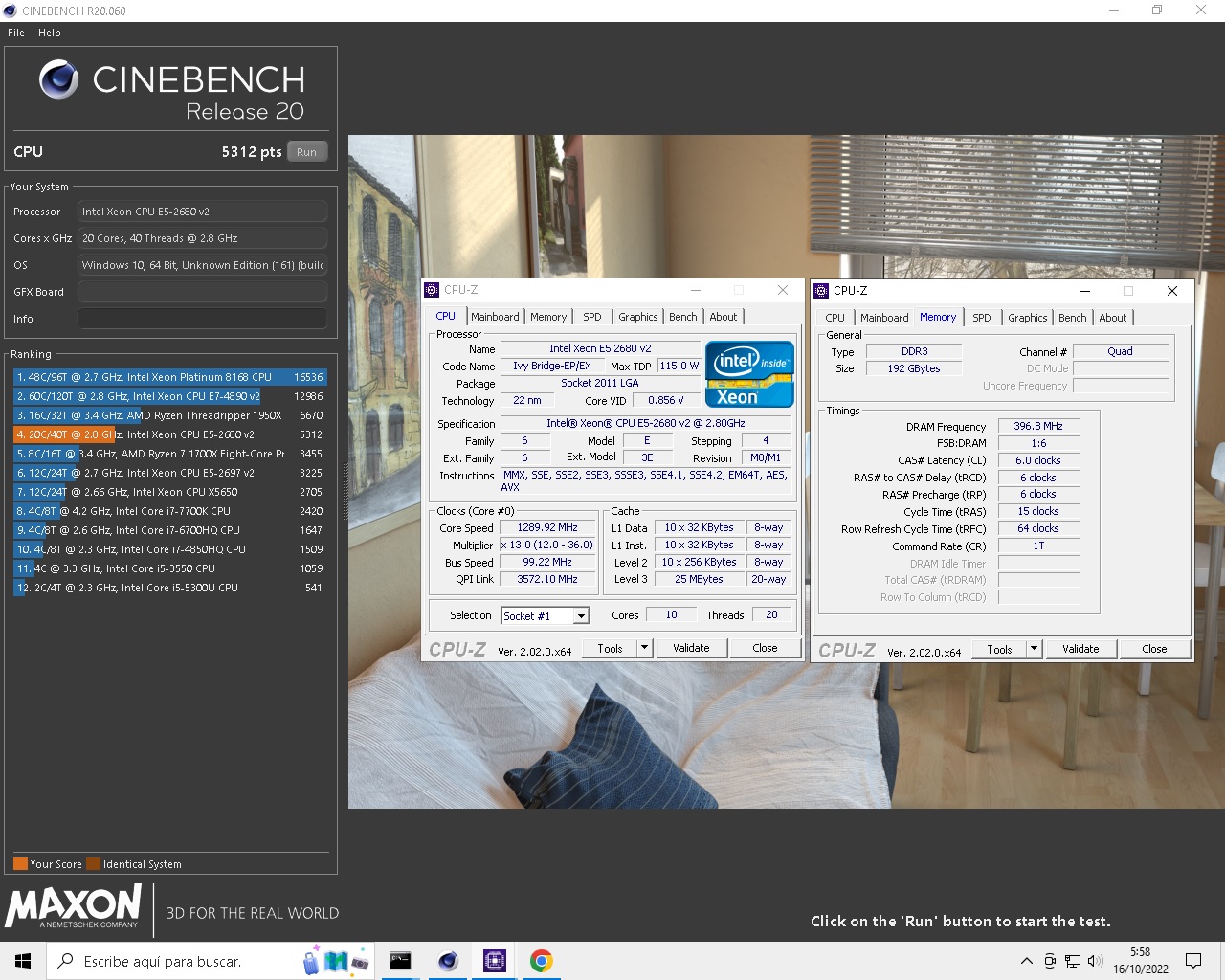Select ranking entry AMD Ryzen Threadripper 1950X
1225x980 pixels.
(170, 415)
